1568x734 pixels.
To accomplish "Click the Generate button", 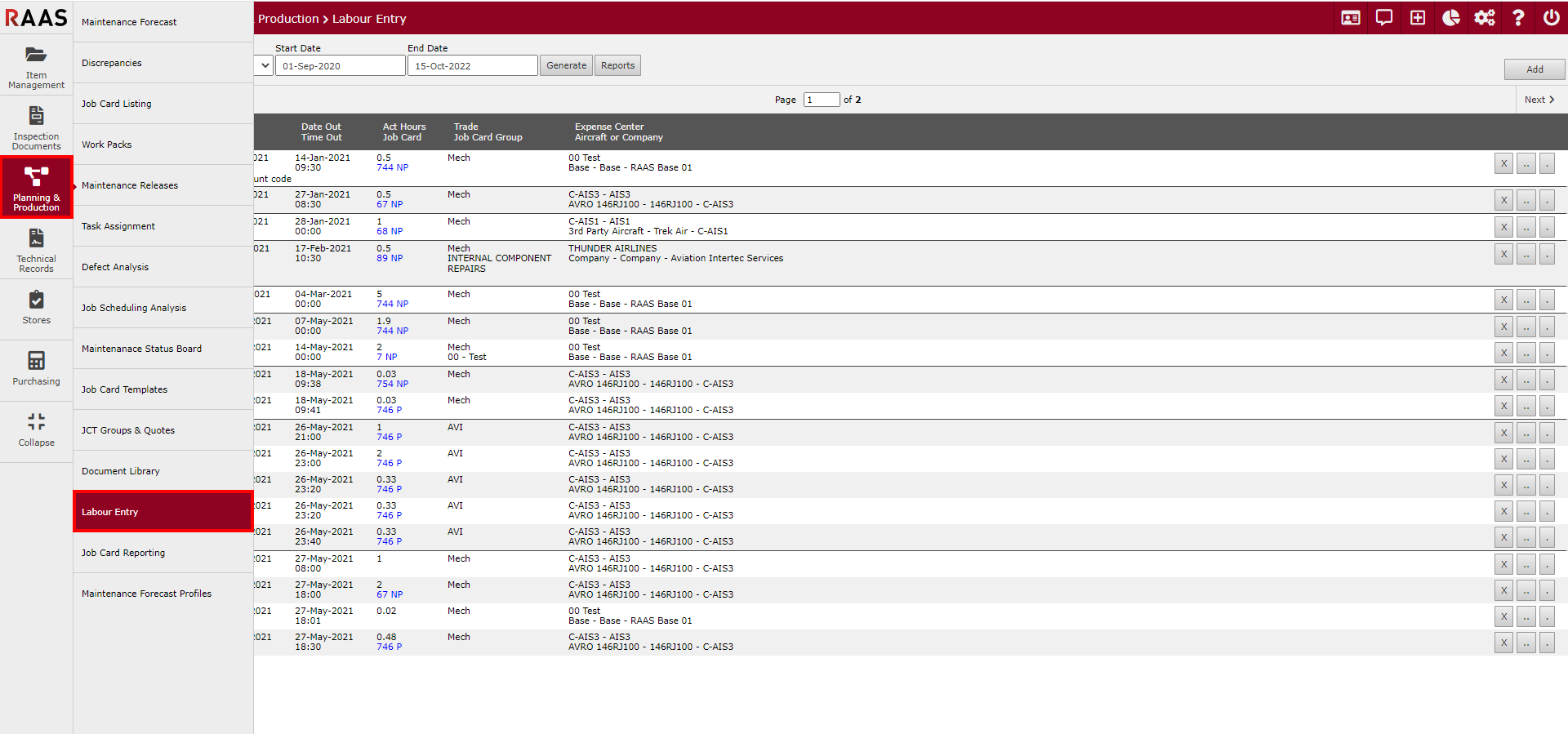I will (x=566, y=65).
